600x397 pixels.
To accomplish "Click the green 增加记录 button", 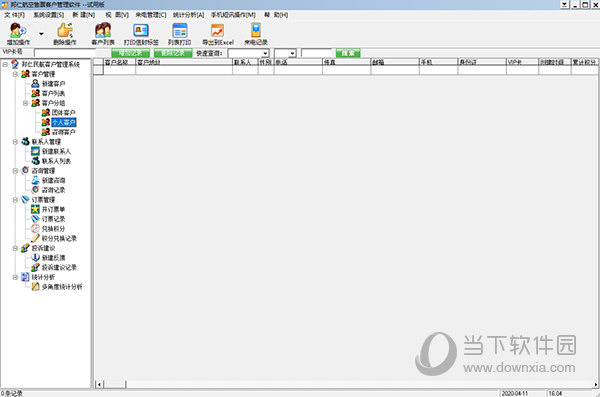I will click(x=130, y=53).
